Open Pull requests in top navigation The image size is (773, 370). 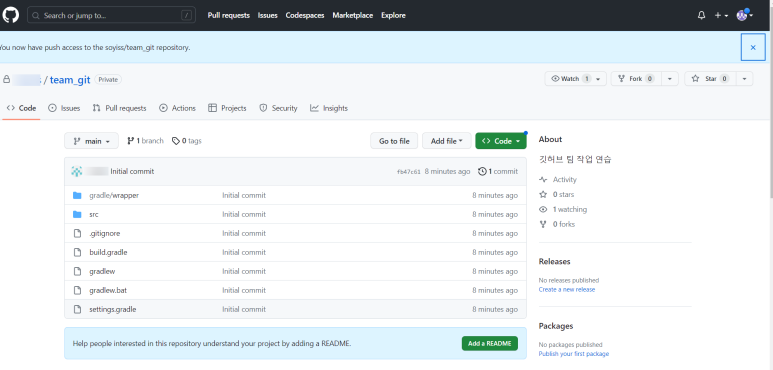tap(229, 15)
